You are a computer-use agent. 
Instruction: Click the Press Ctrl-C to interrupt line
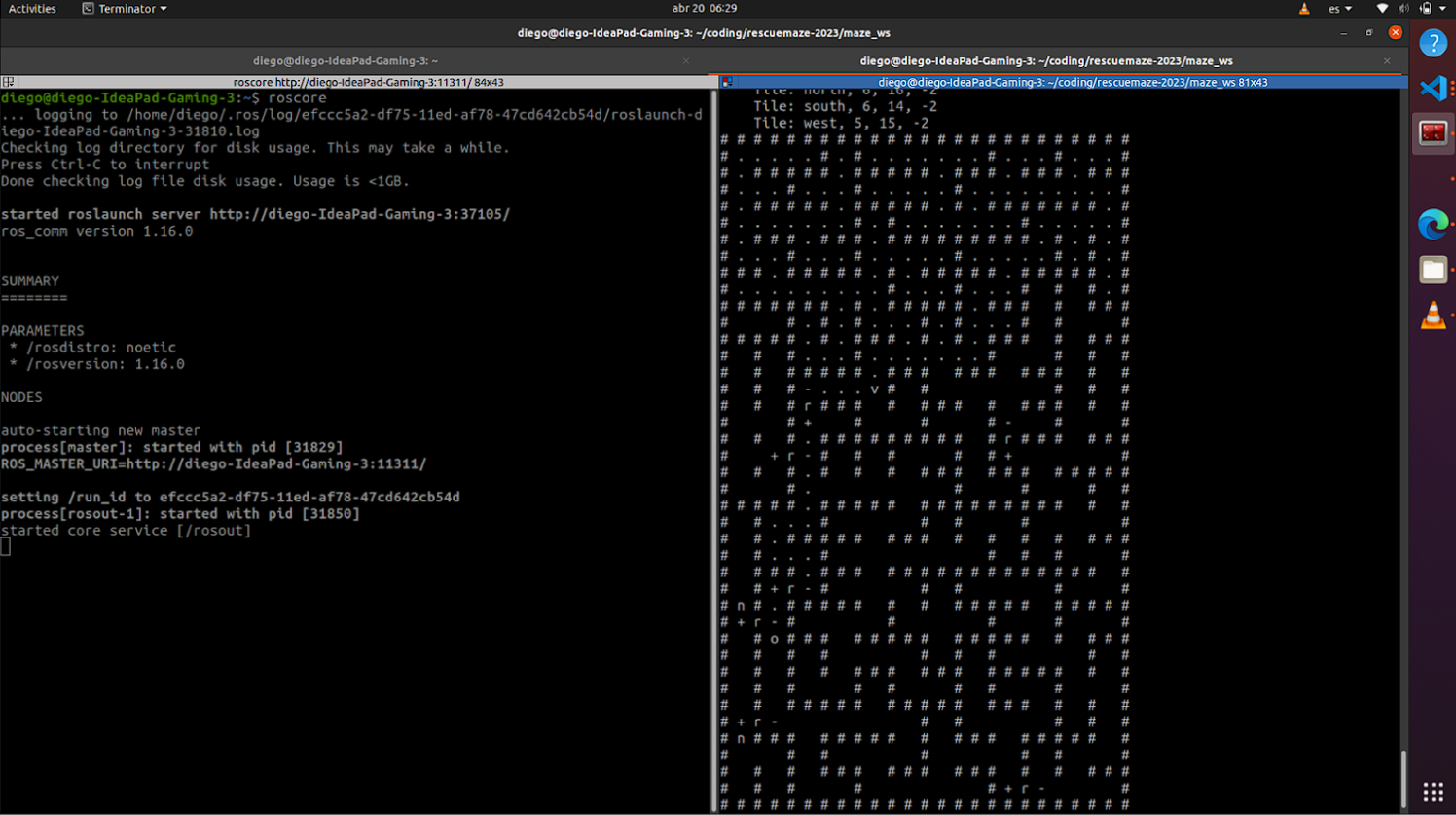click(x=105, y=165)
